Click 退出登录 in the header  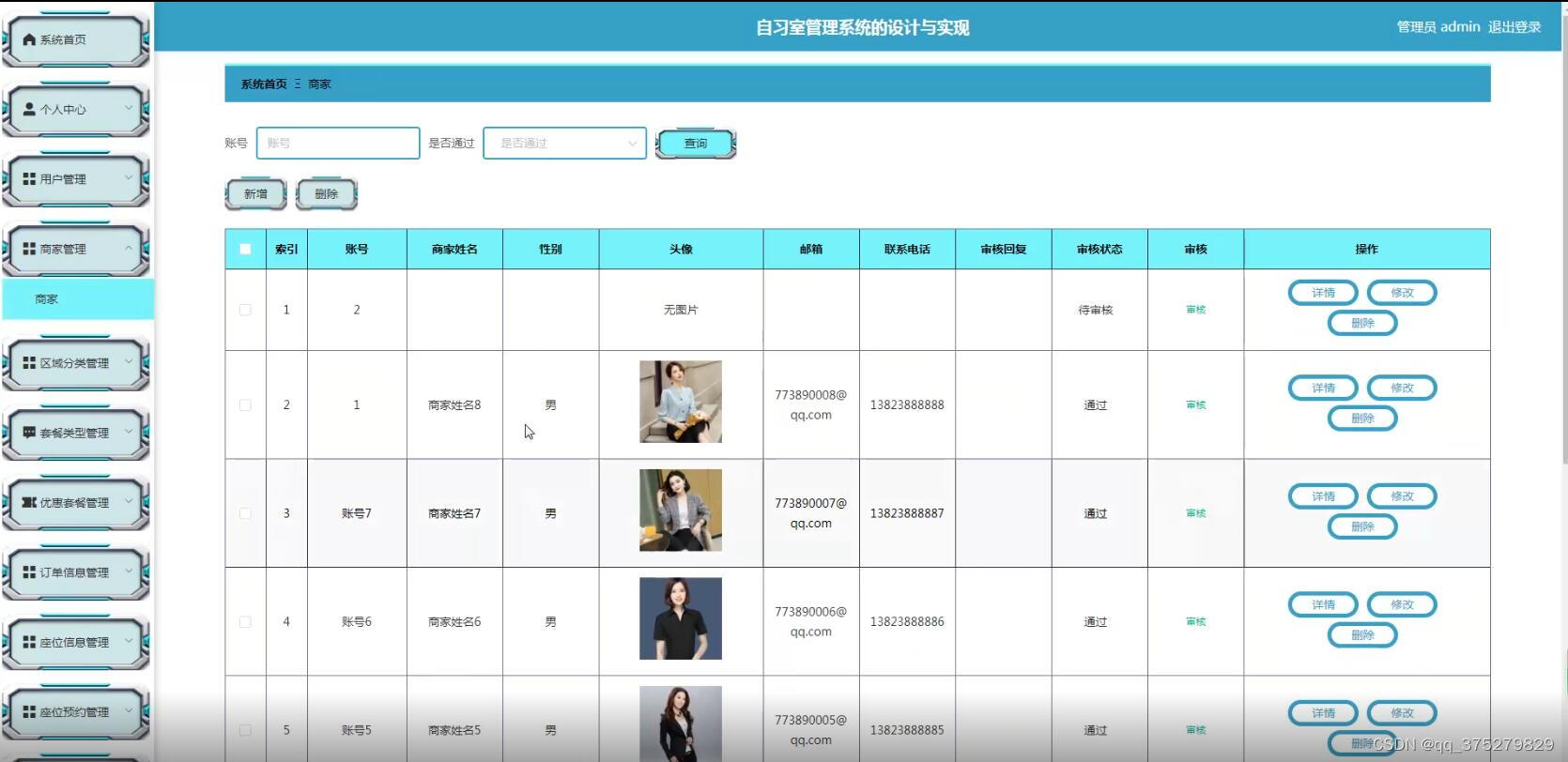[x=1514, y=26]
